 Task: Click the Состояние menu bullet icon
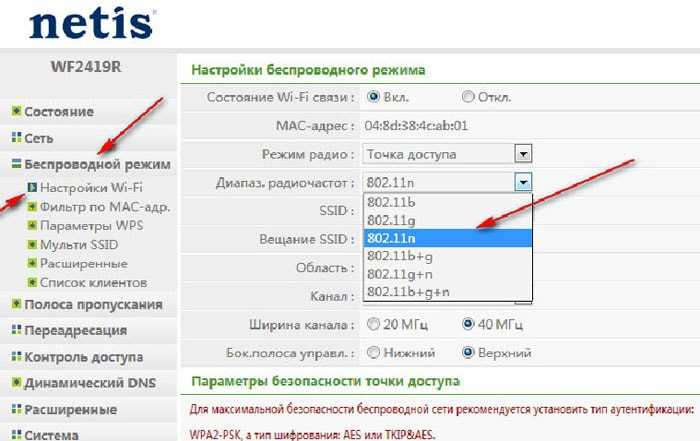pyautogui.click(x=17, y=111)
